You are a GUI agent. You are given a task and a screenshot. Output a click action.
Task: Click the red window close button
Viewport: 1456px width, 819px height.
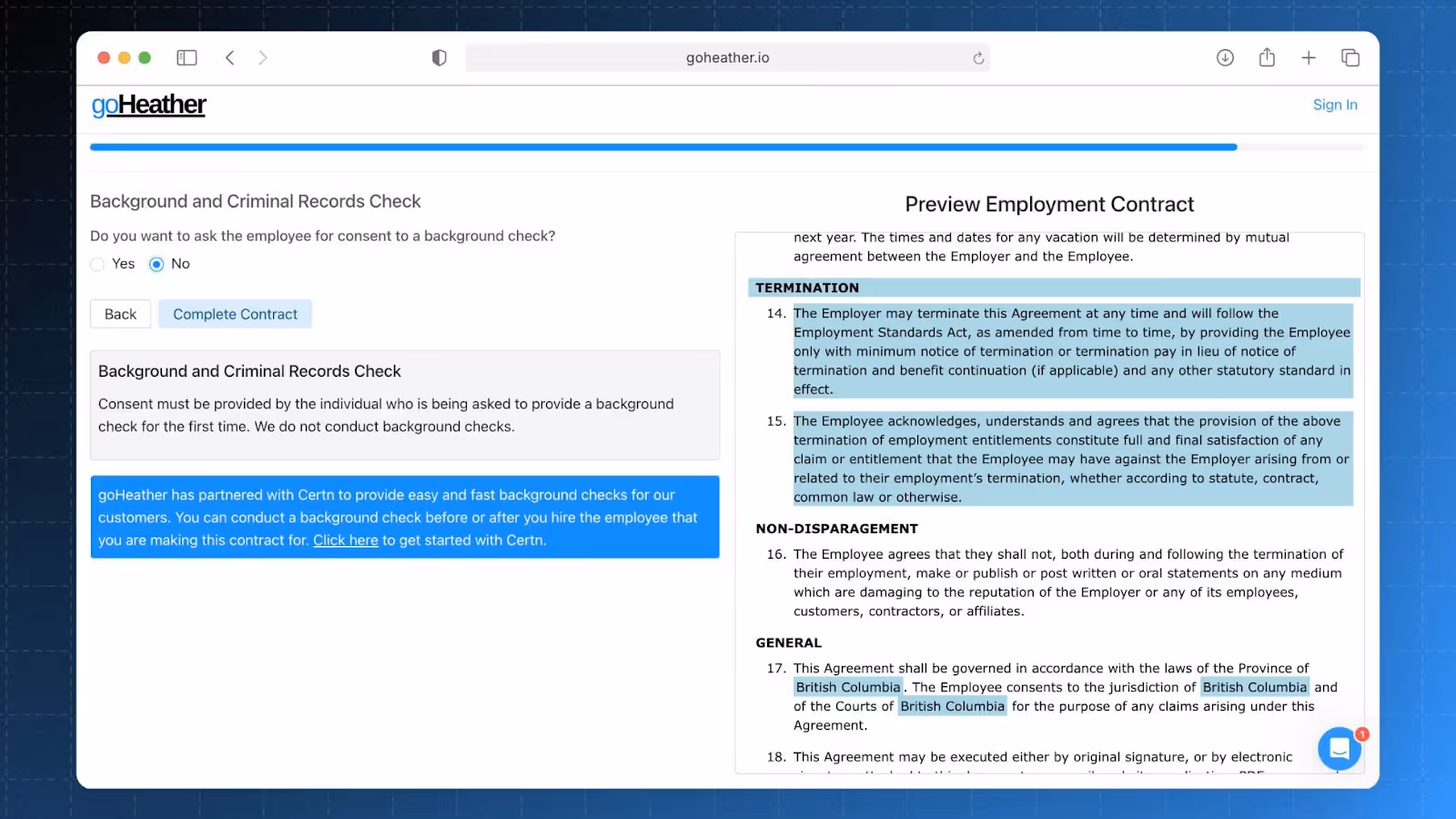104,57
